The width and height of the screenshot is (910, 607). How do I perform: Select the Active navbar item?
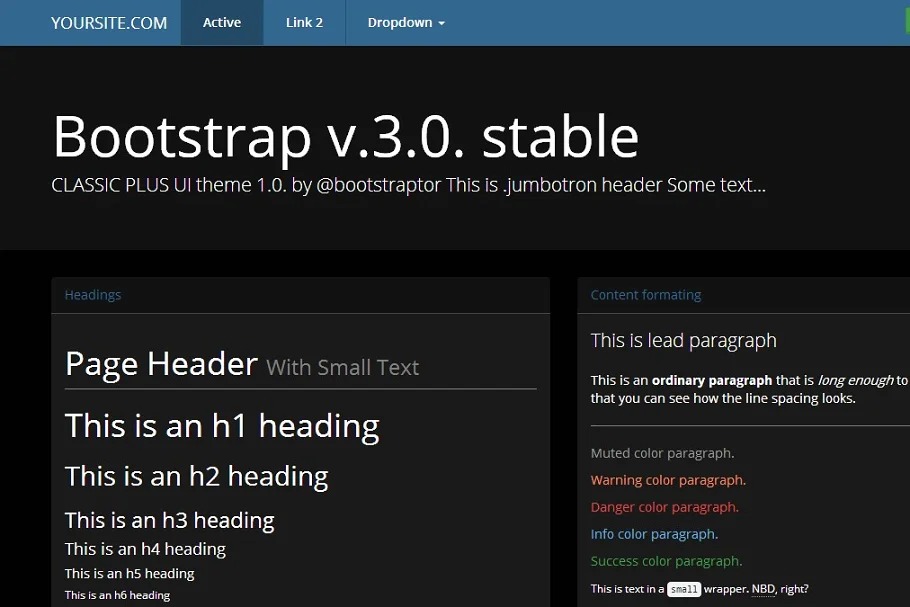click(222, 23)
